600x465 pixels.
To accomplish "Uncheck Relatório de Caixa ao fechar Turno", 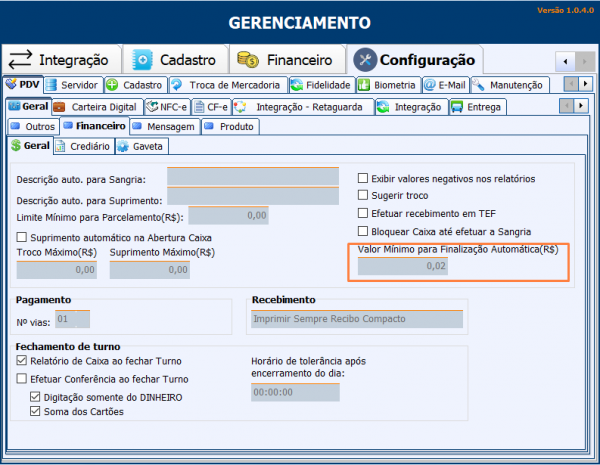I will 22,361.
